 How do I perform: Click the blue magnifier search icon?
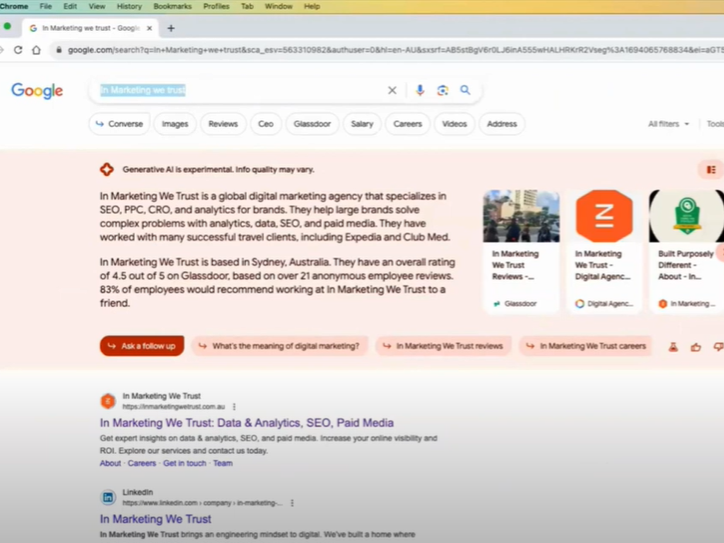[x=465, y=90]
